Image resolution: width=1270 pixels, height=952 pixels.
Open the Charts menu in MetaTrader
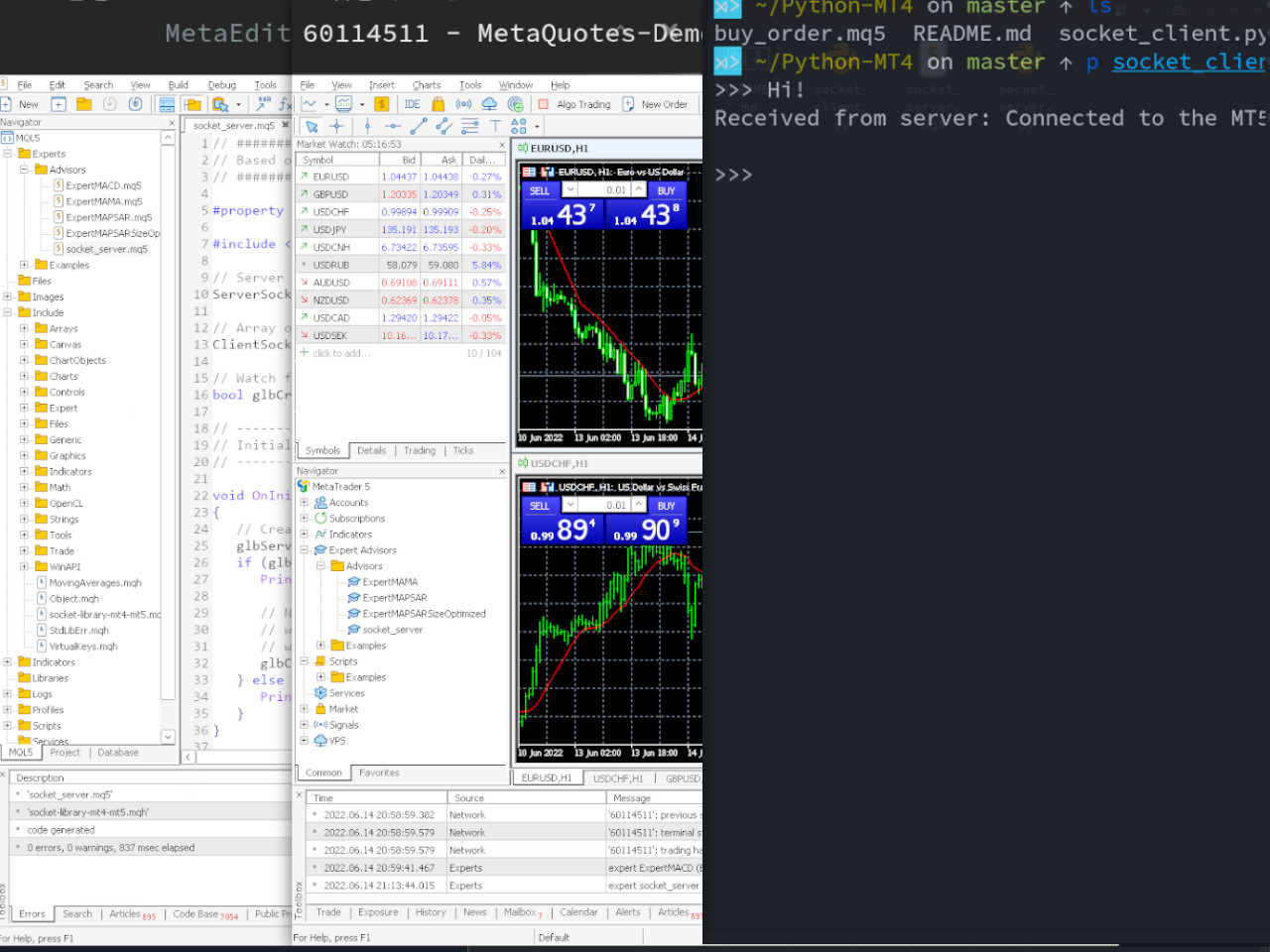(x=427, y=85)
